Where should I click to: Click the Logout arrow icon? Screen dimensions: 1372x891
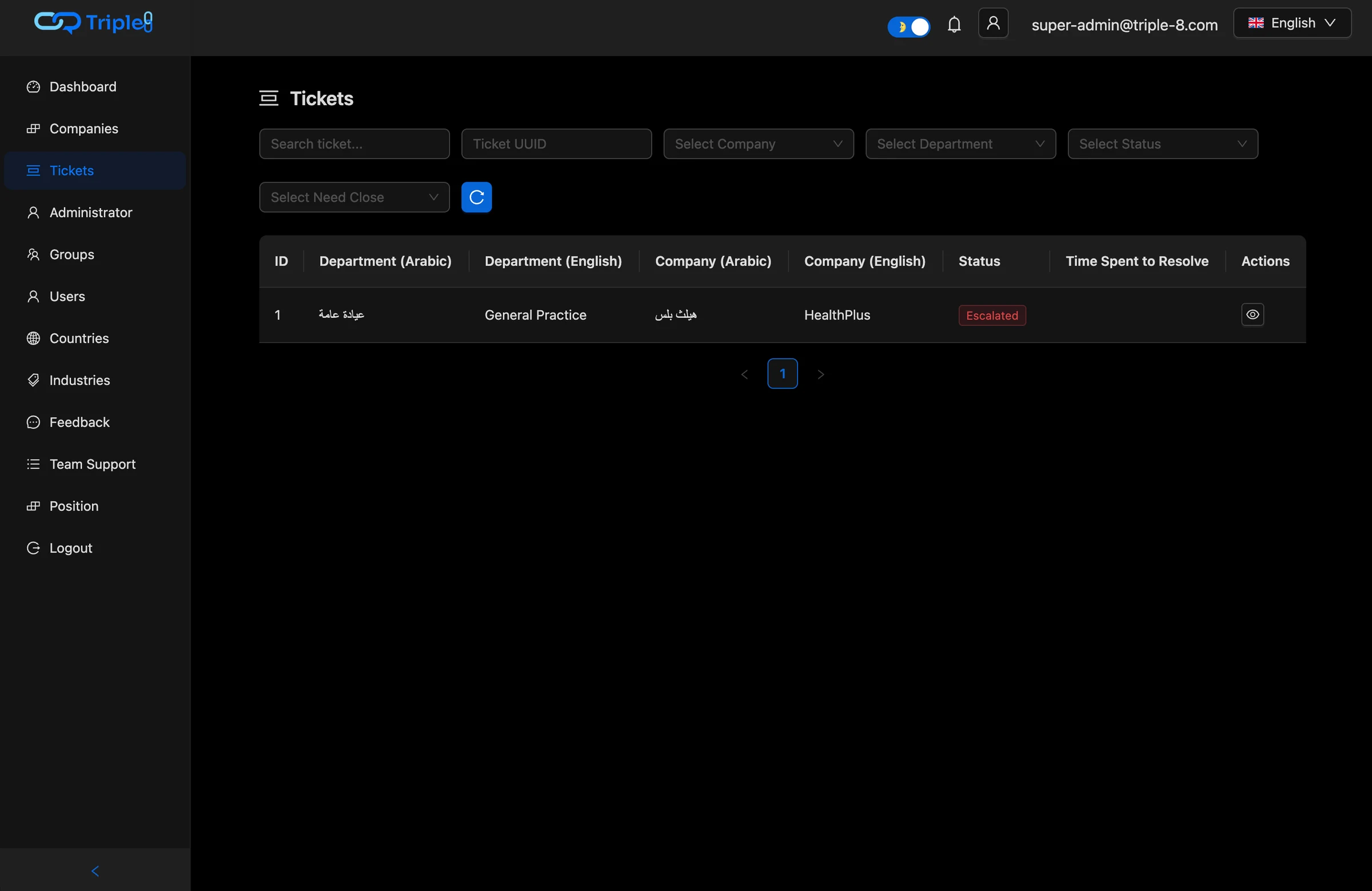[x=33, y=548]
